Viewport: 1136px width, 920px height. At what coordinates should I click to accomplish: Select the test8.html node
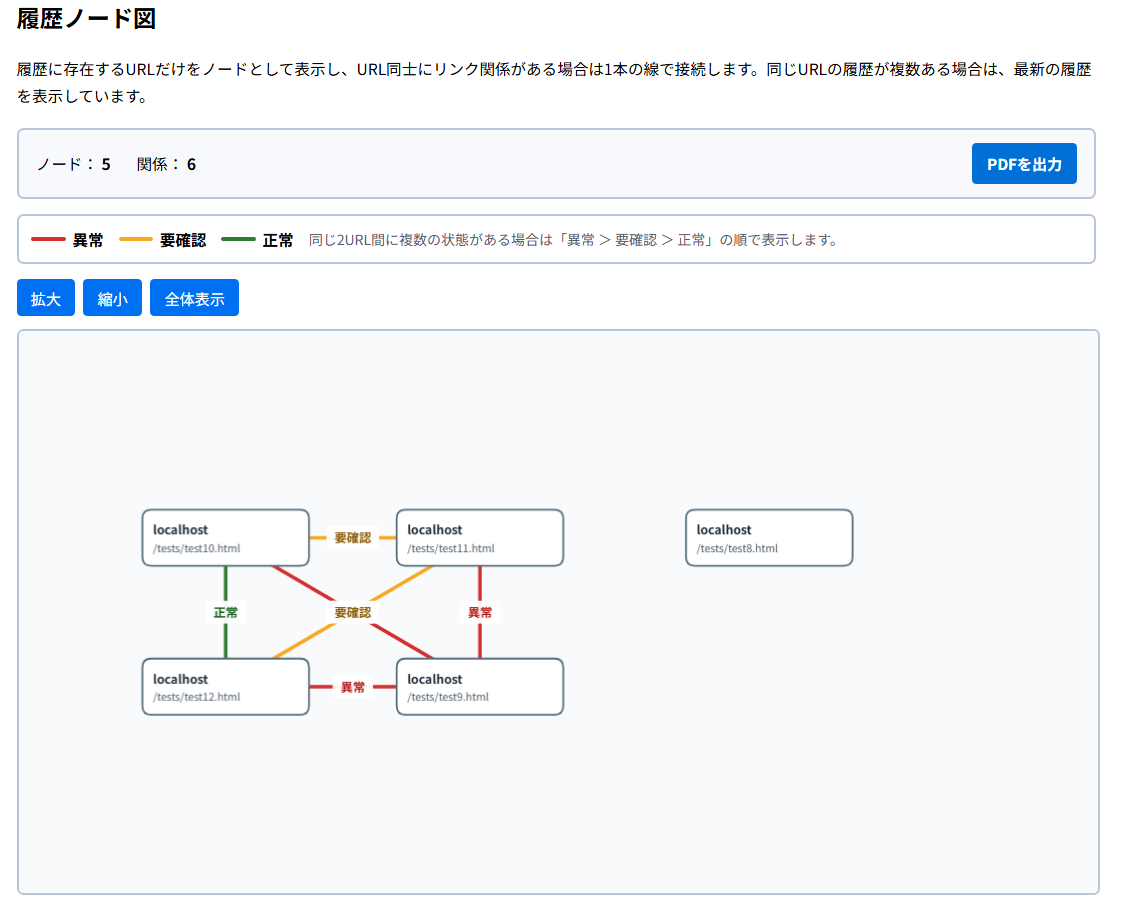(769, 538)
